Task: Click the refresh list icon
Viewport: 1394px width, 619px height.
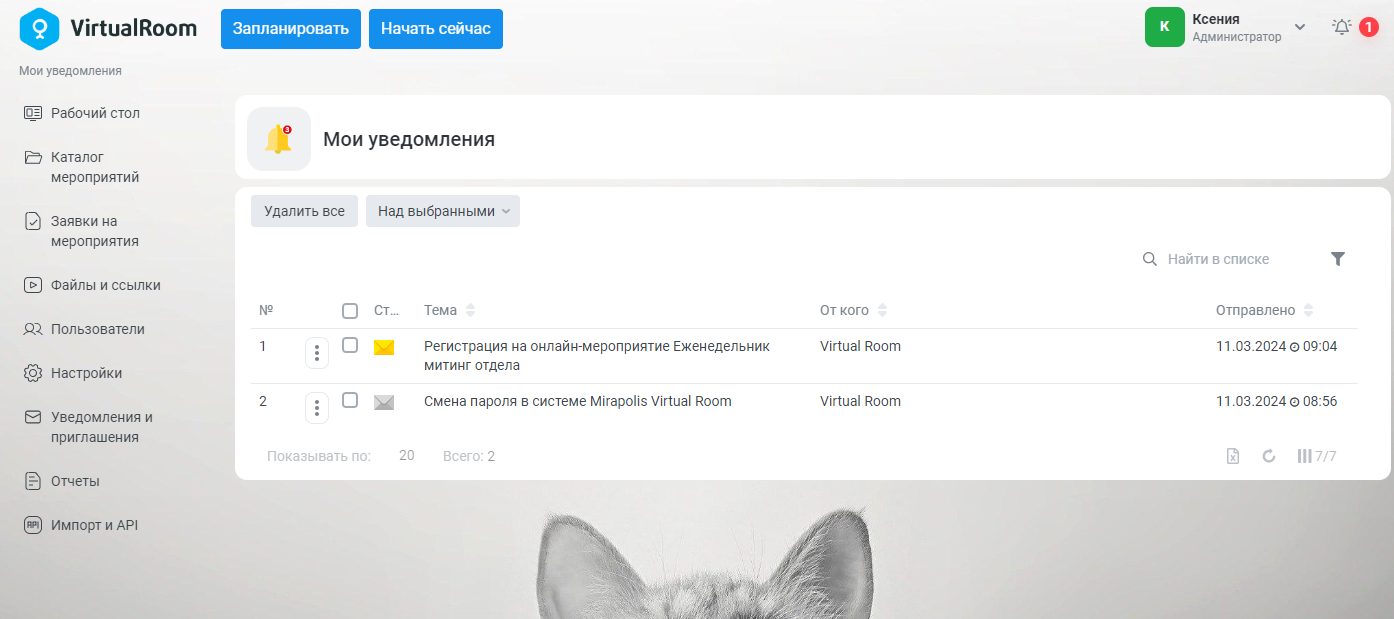Action: [1269, 456]
